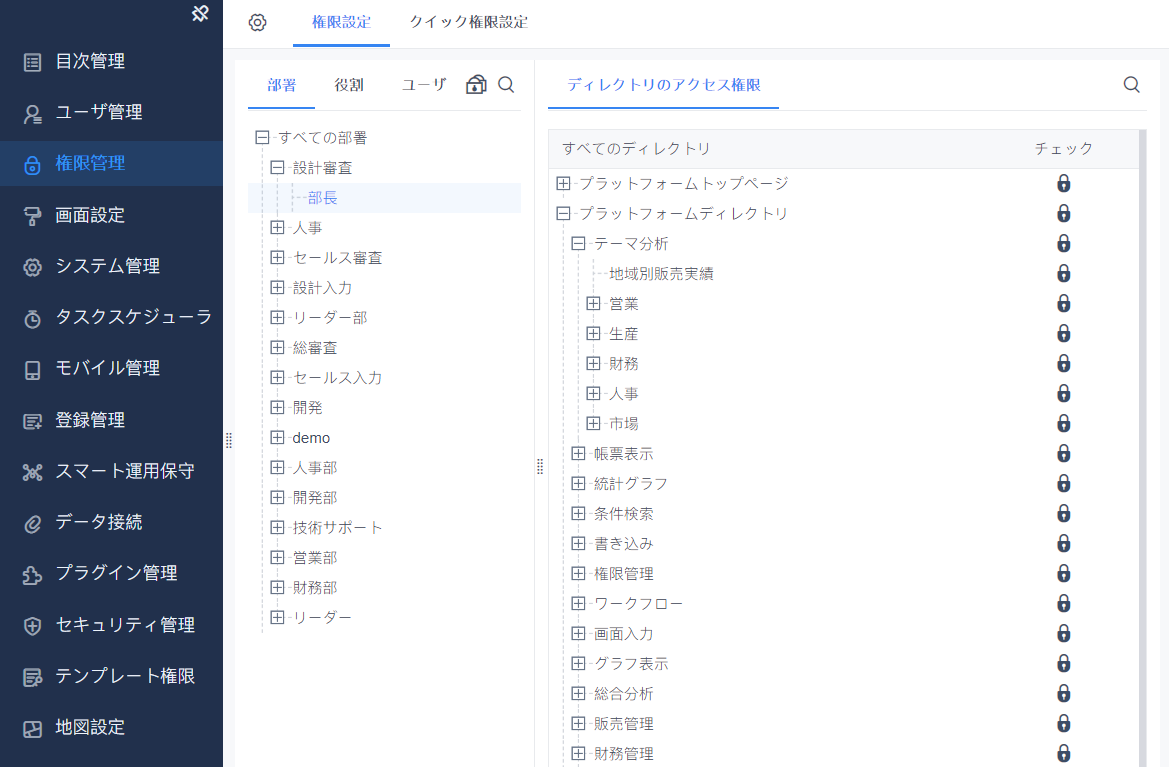Expand the 営業部 department node

click(x=277, y=558)
